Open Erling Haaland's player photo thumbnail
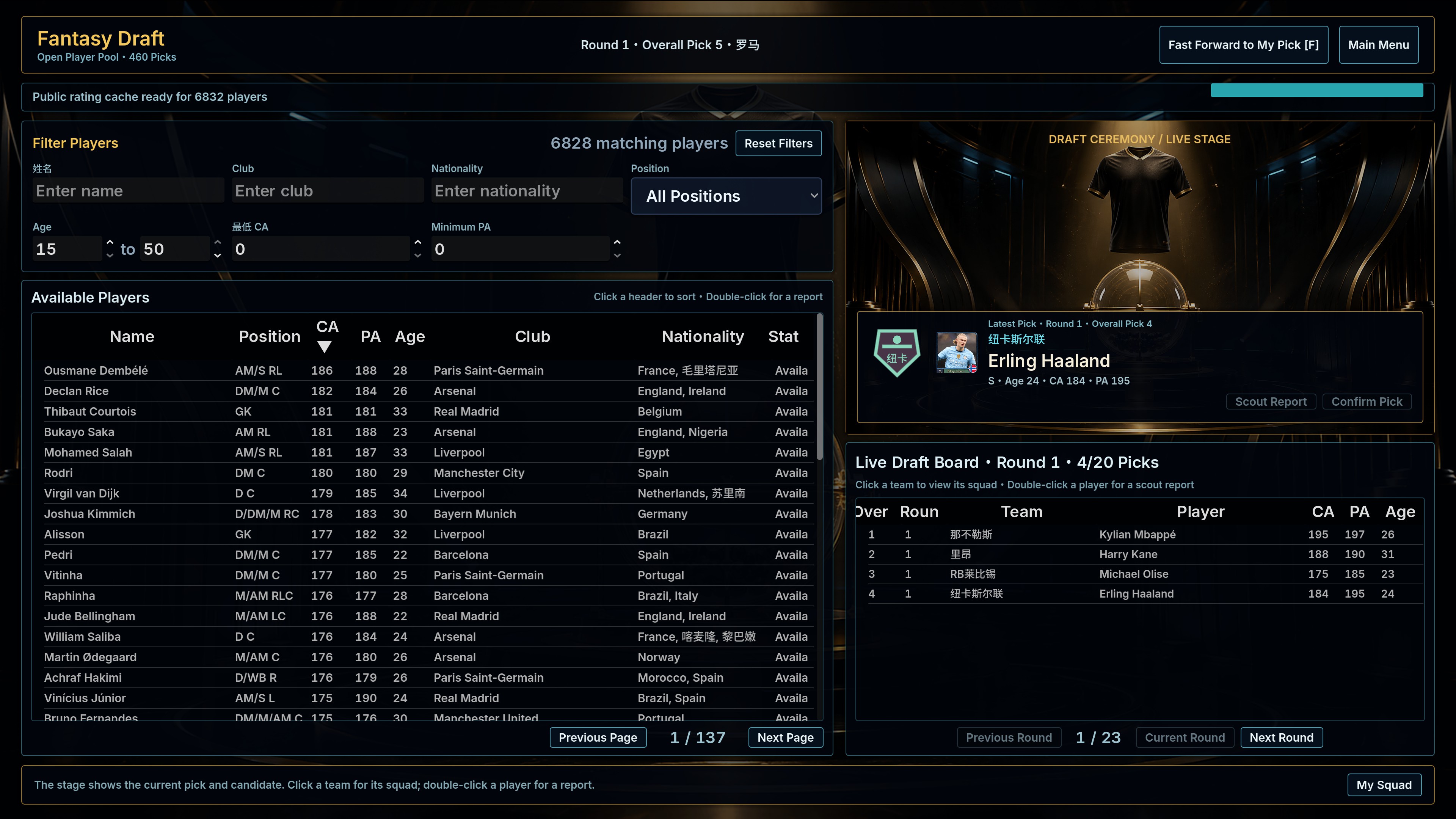 (956, 353)
